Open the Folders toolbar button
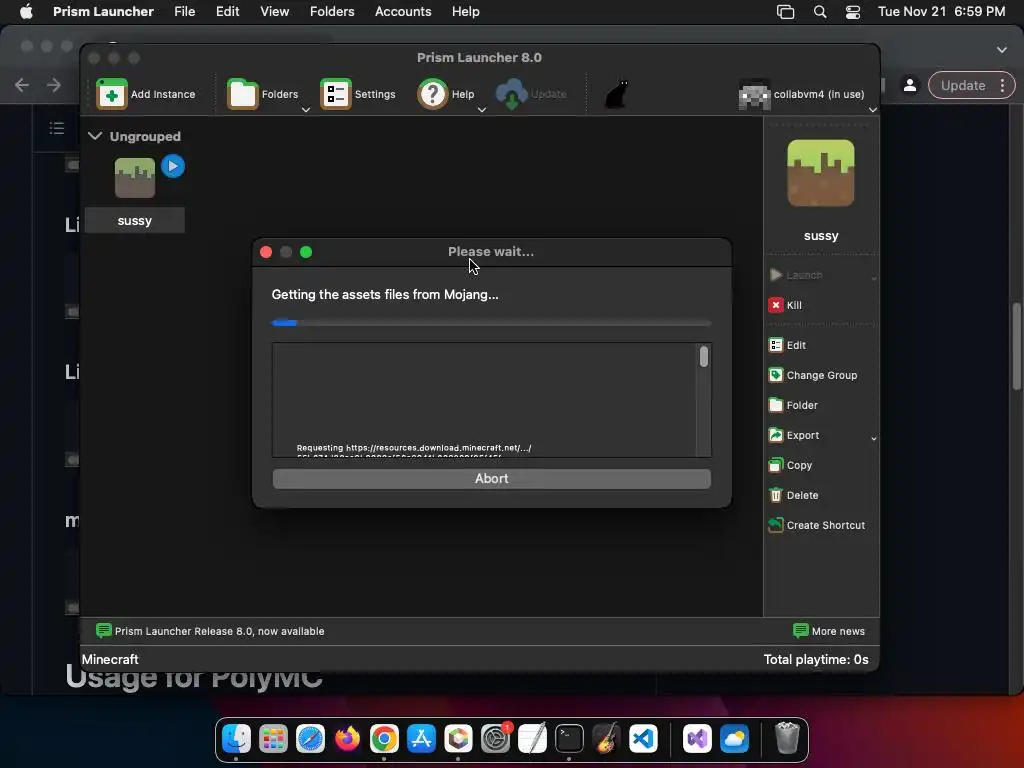 point(263,94)
